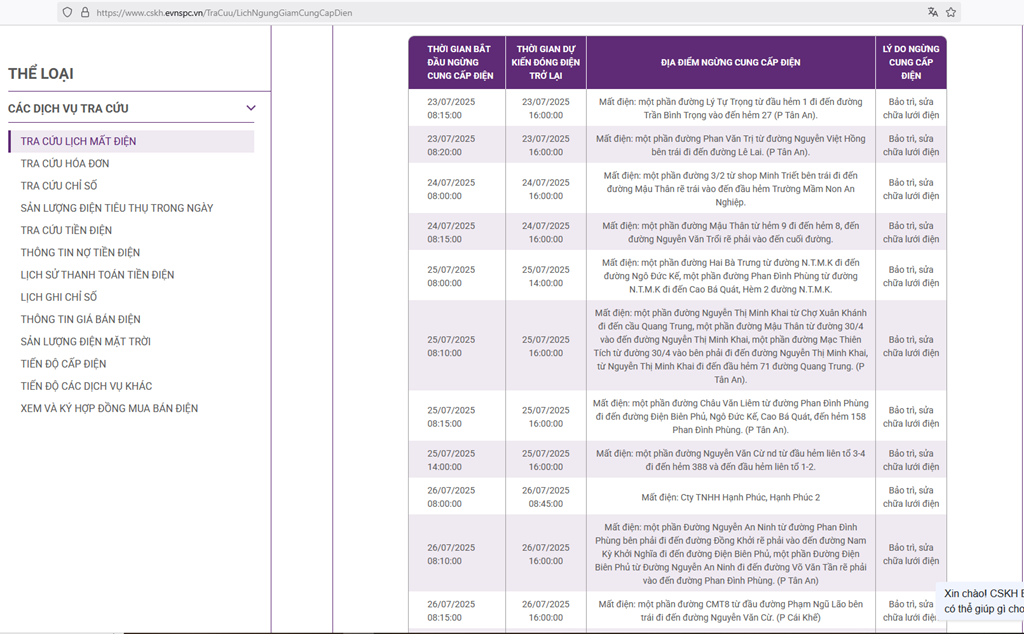
Task: Click đường 3/2 shop Minh Triết location text
Action: [x=731, y=189]
